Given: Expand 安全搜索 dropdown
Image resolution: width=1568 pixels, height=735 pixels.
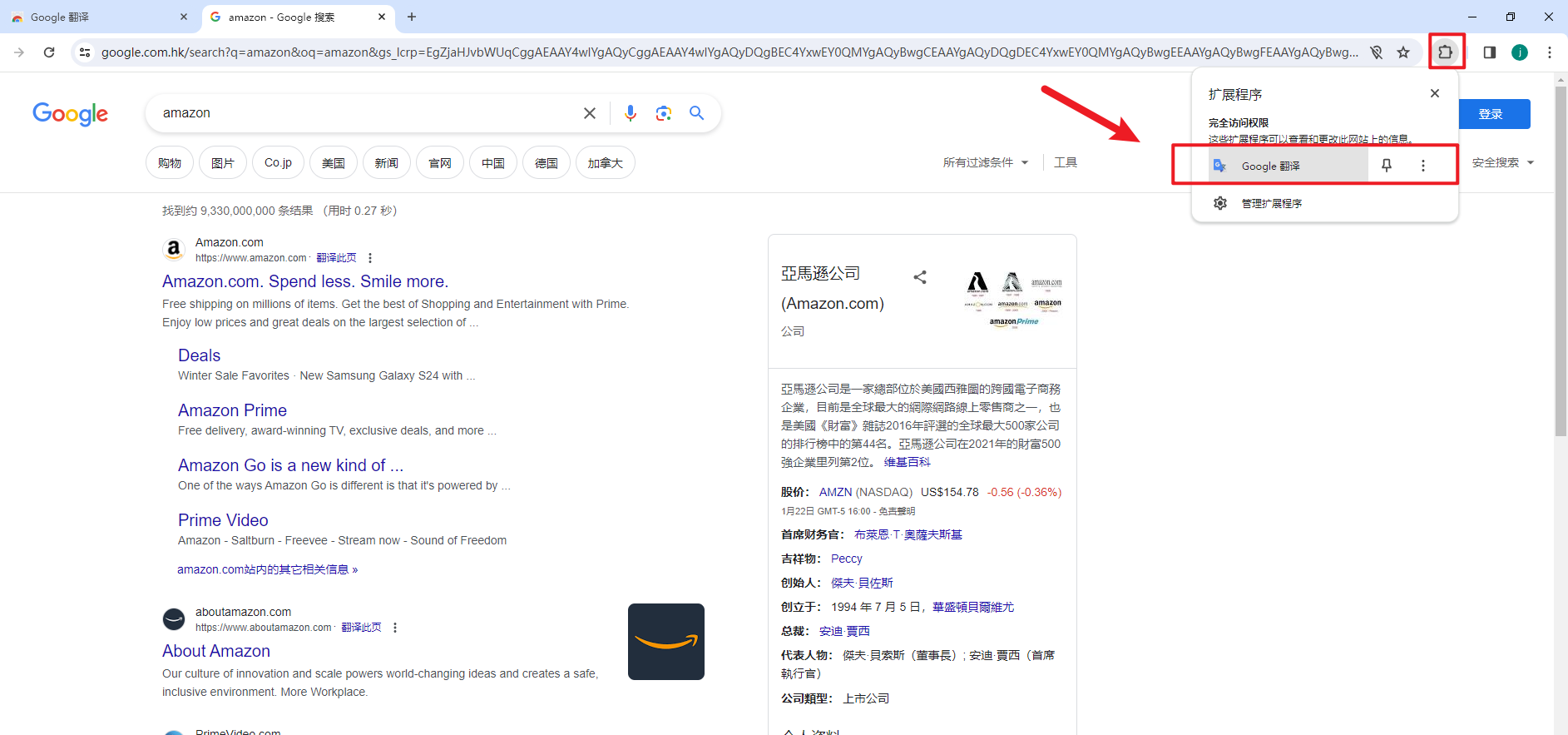Looking at the screenshot, I should point(1502,162).
